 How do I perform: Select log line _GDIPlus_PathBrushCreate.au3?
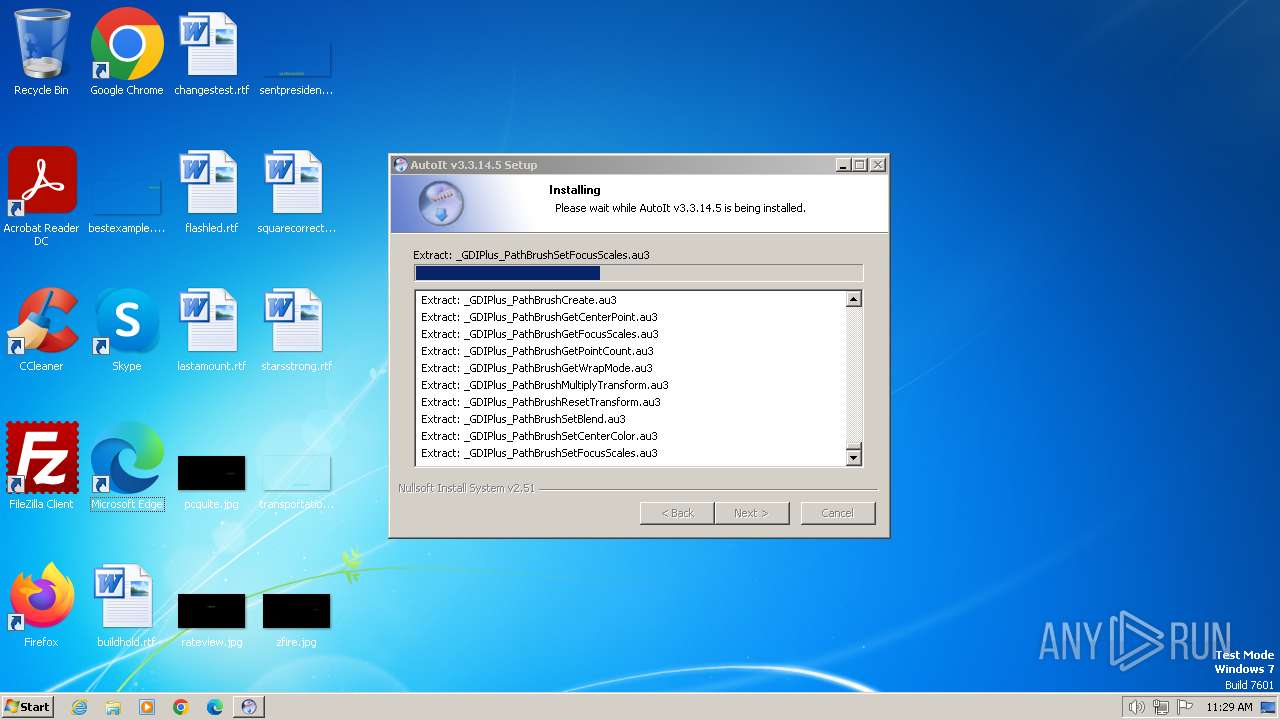[x=519, y=300]
